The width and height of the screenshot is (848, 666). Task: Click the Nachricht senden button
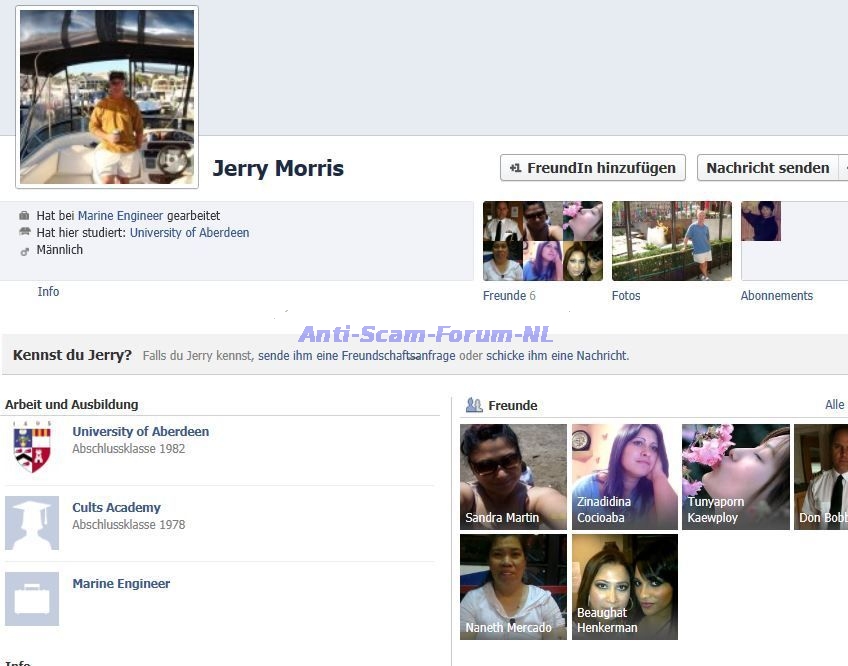(x=767, y=168)
